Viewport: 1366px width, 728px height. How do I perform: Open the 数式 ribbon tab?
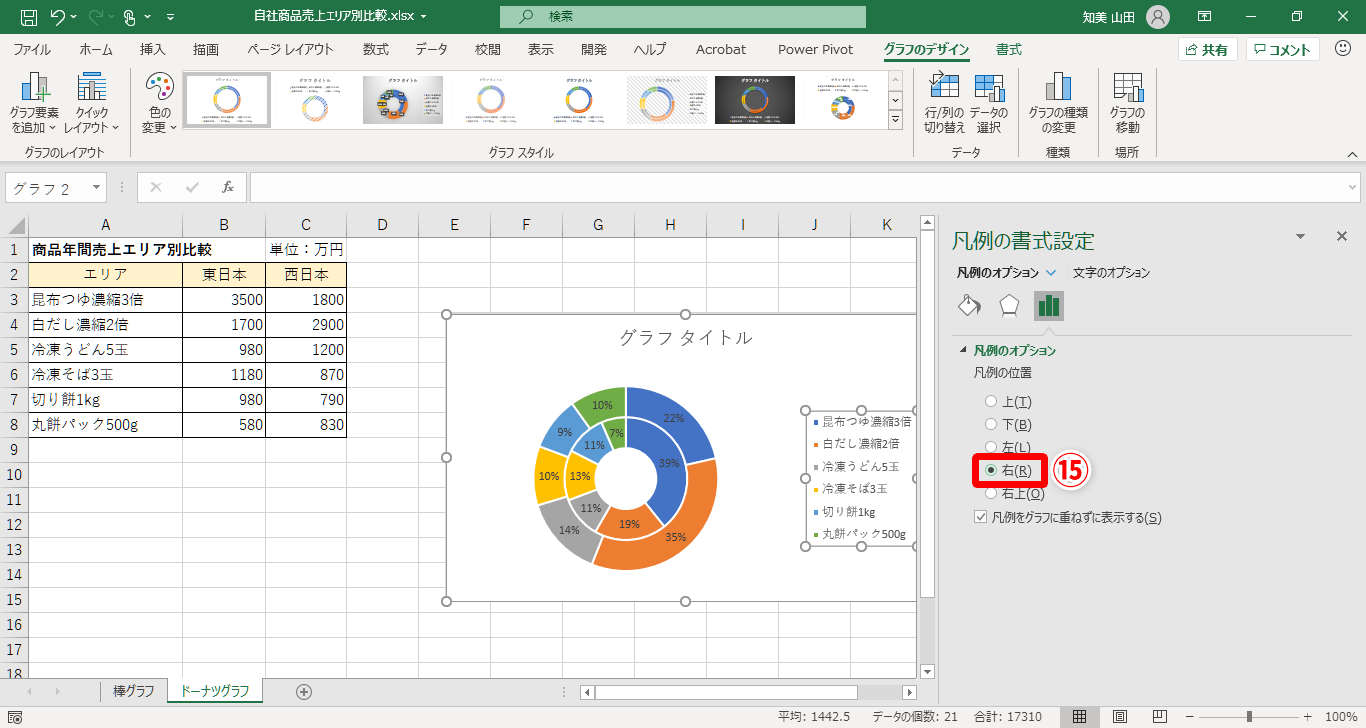[x=376, y=49]
